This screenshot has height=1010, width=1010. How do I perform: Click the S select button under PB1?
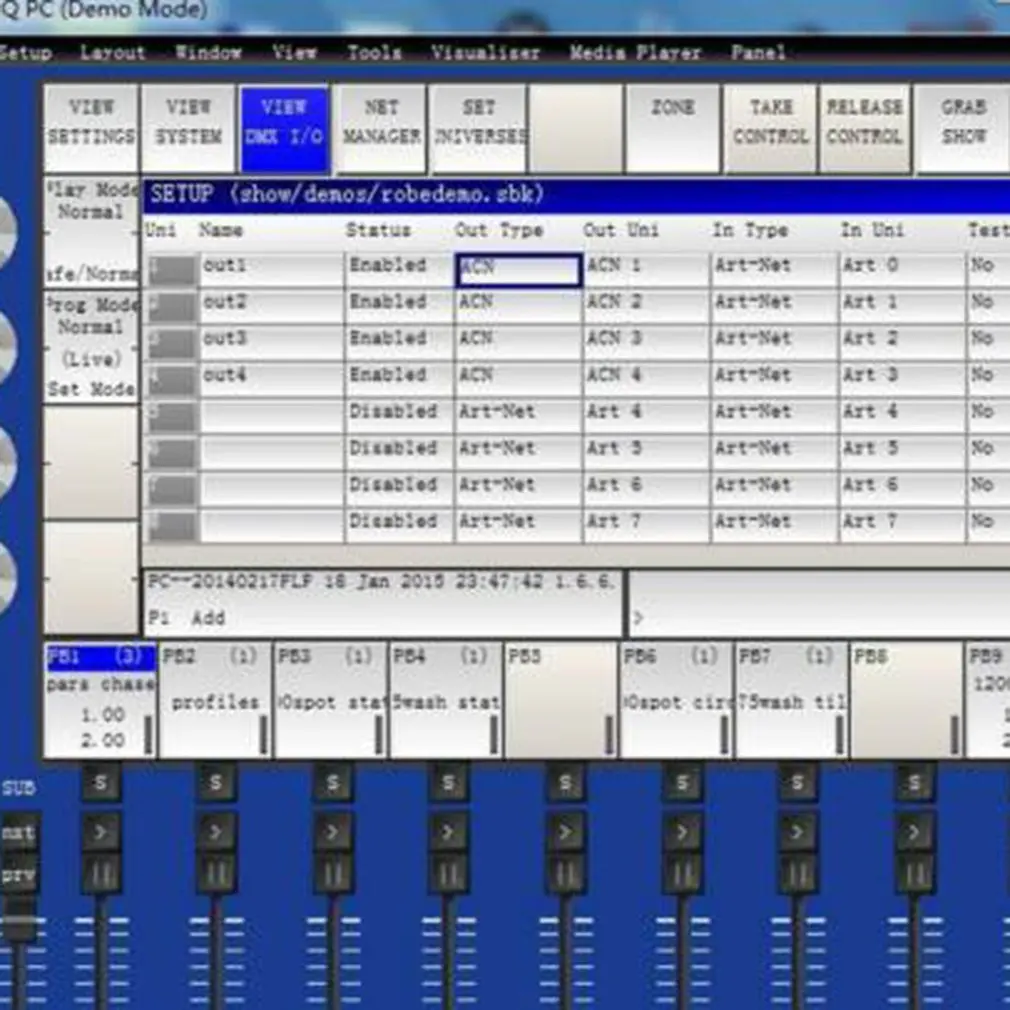[100, 782]
